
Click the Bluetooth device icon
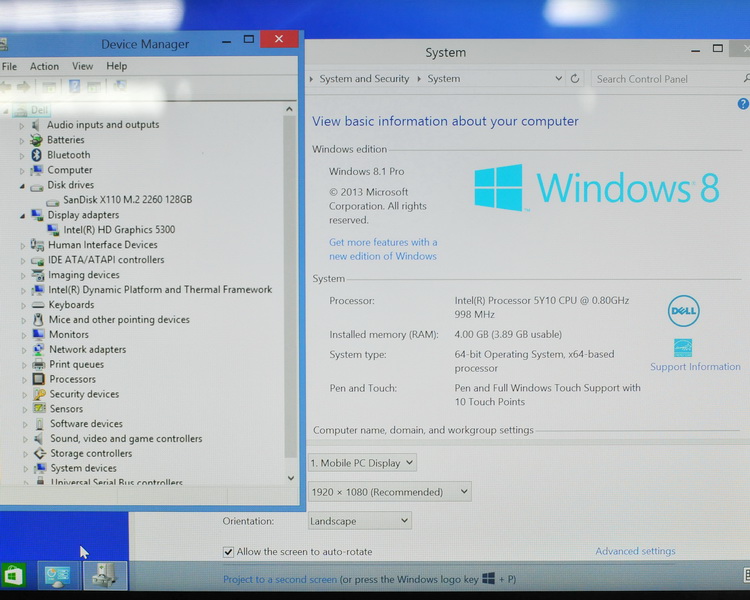point(36,155)
